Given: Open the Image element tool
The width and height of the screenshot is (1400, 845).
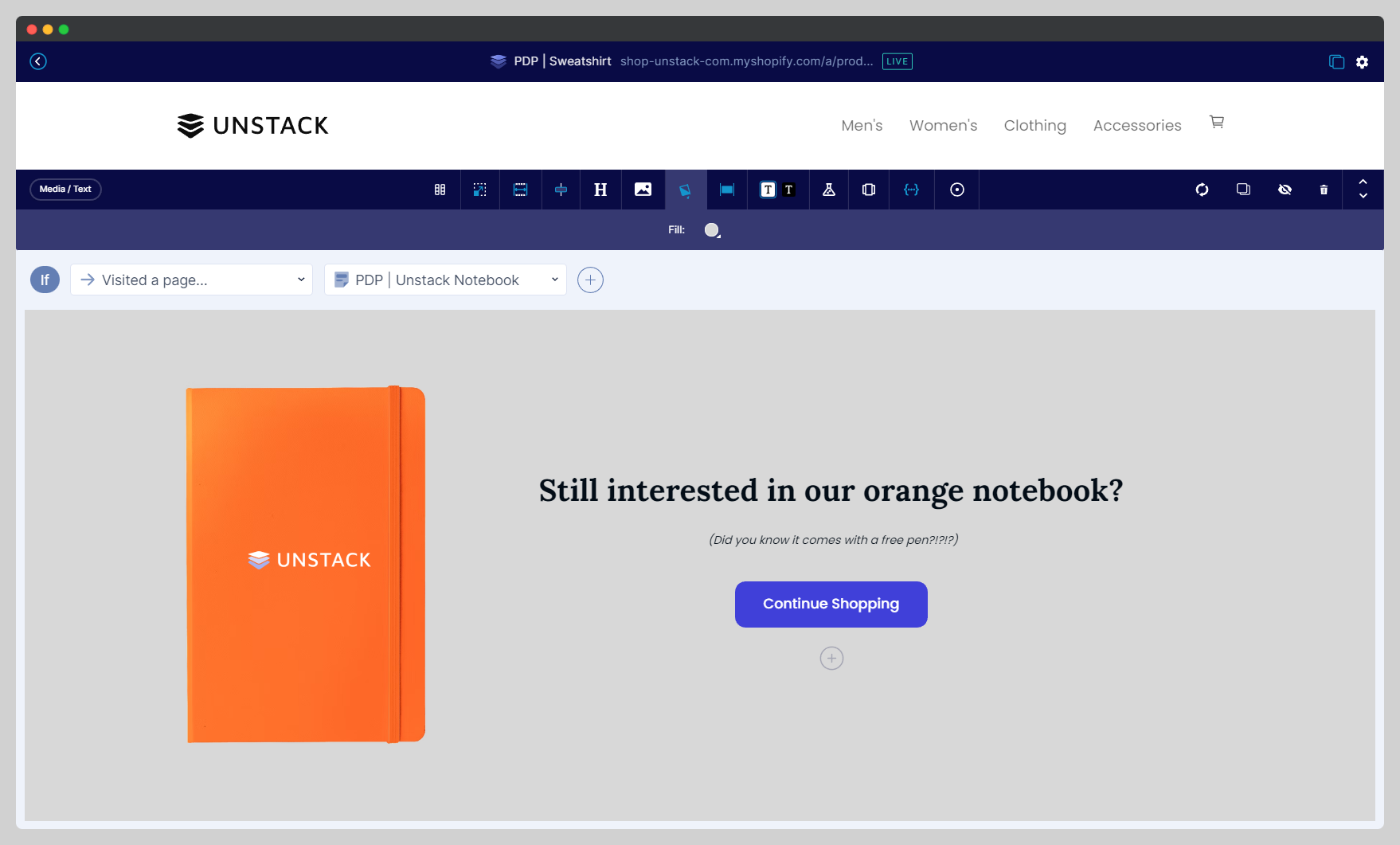Looking at the screenshot, I should (x=643, y=190).
